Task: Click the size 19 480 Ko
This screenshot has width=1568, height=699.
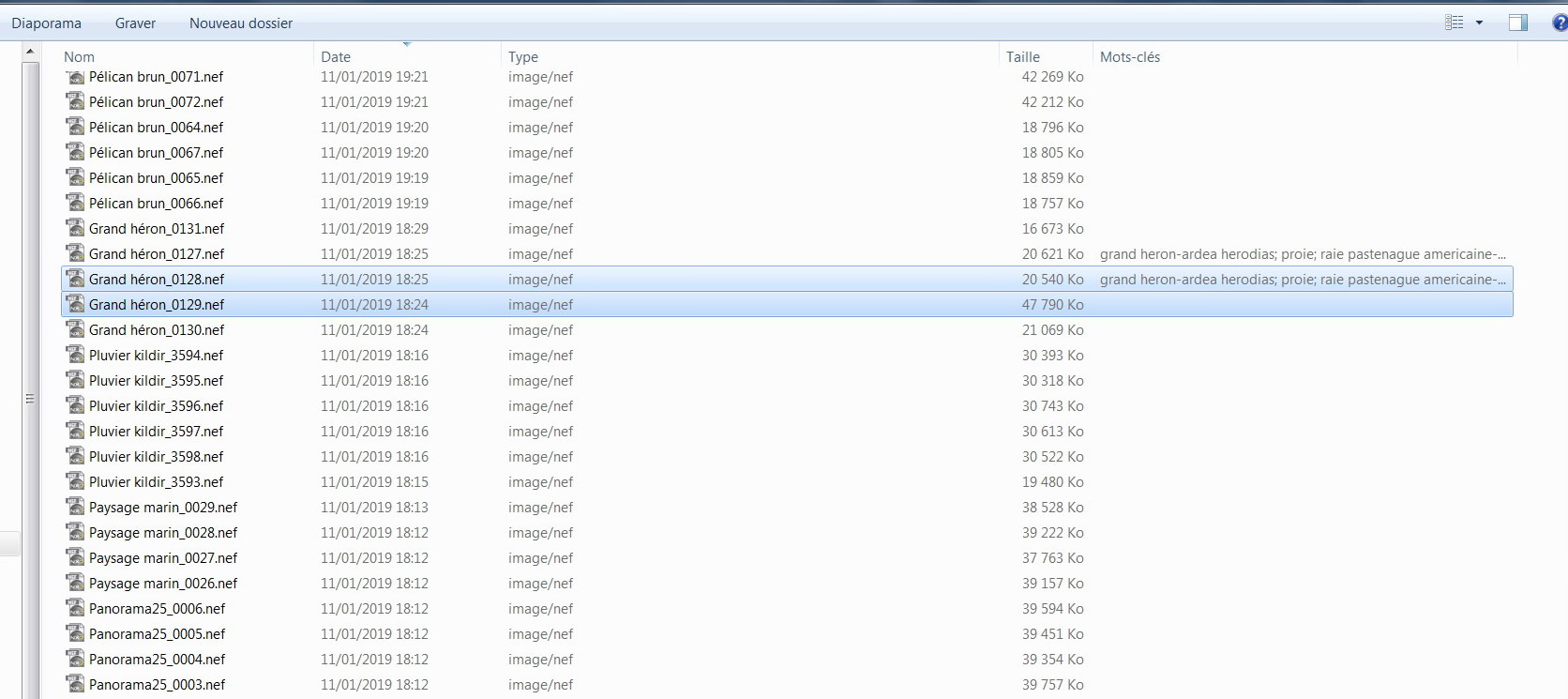Action: (1052, 481)
